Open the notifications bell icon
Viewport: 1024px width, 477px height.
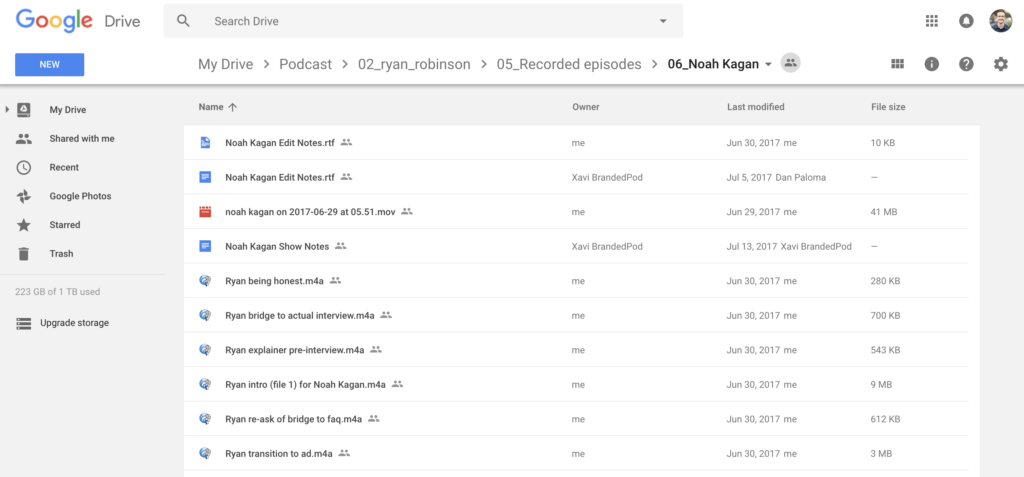[966, 21]
